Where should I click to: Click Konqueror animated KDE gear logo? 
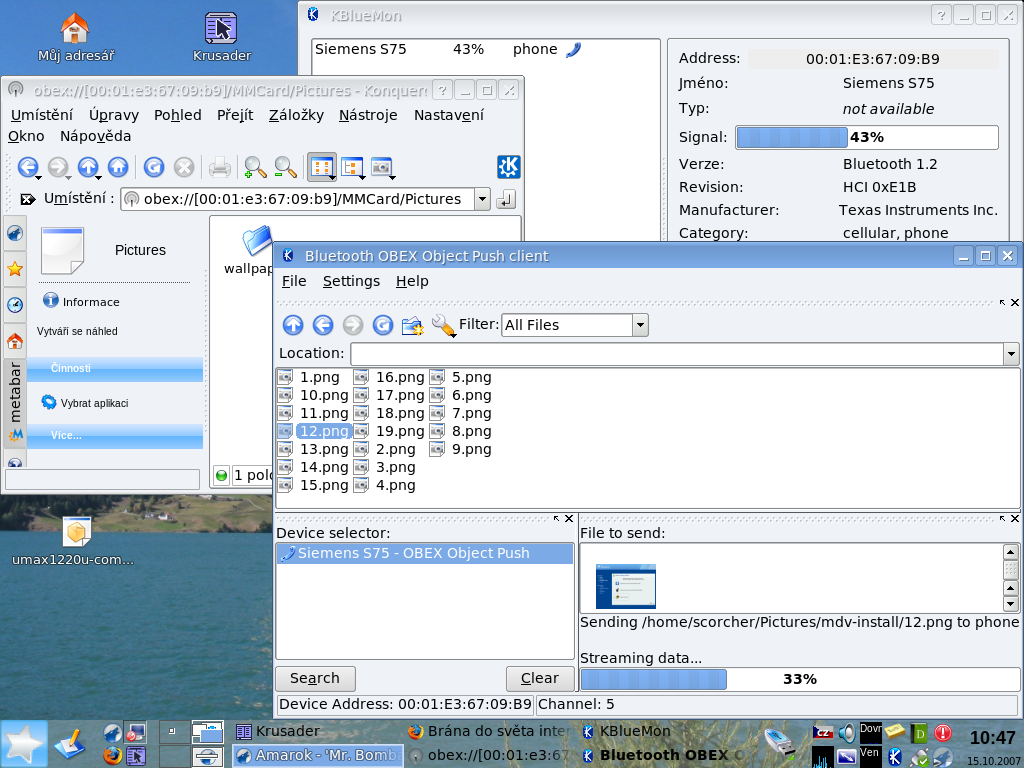[x=509, y=167]
